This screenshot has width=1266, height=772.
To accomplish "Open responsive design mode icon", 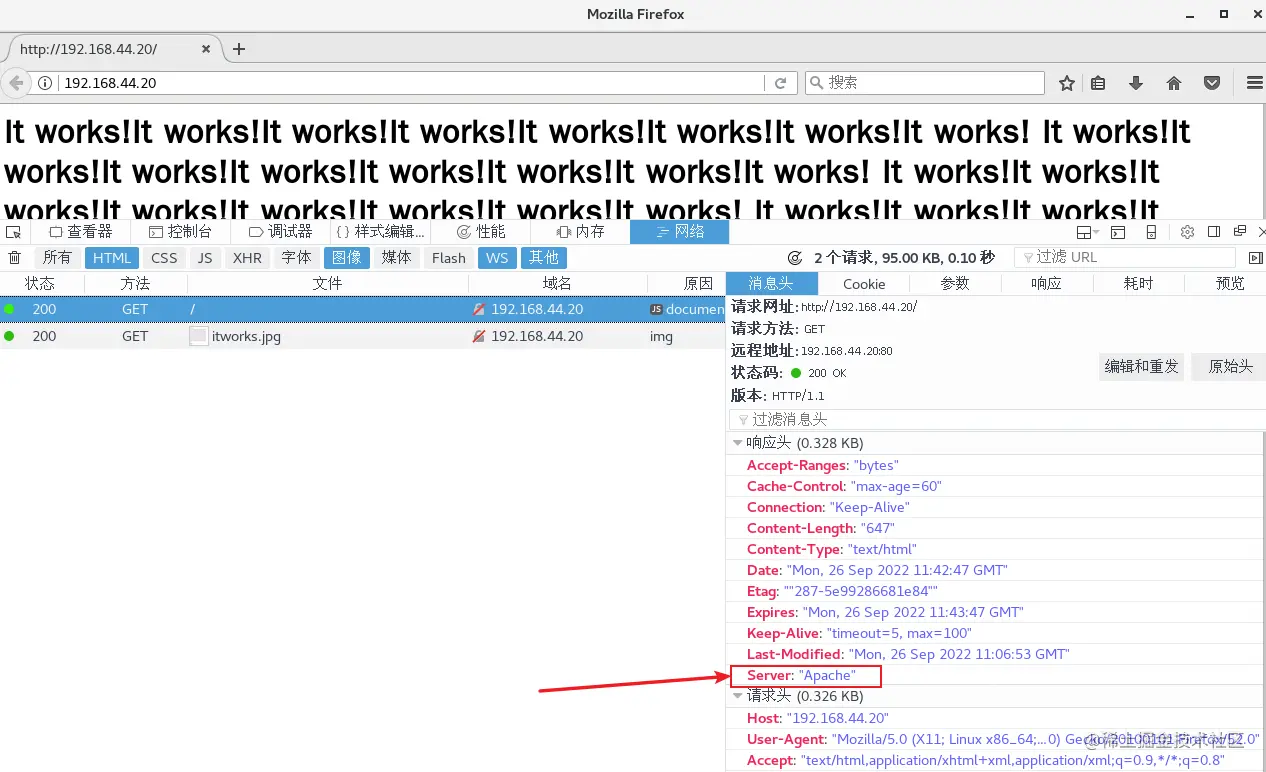I will 1151,232.
